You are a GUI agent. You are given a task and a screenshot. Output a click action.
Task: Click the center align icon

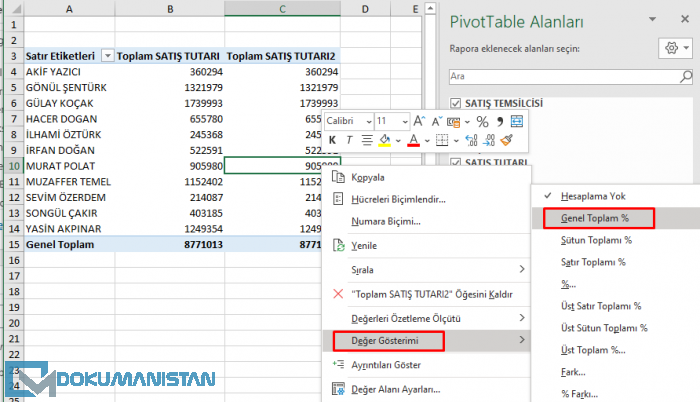pos(367,140)
